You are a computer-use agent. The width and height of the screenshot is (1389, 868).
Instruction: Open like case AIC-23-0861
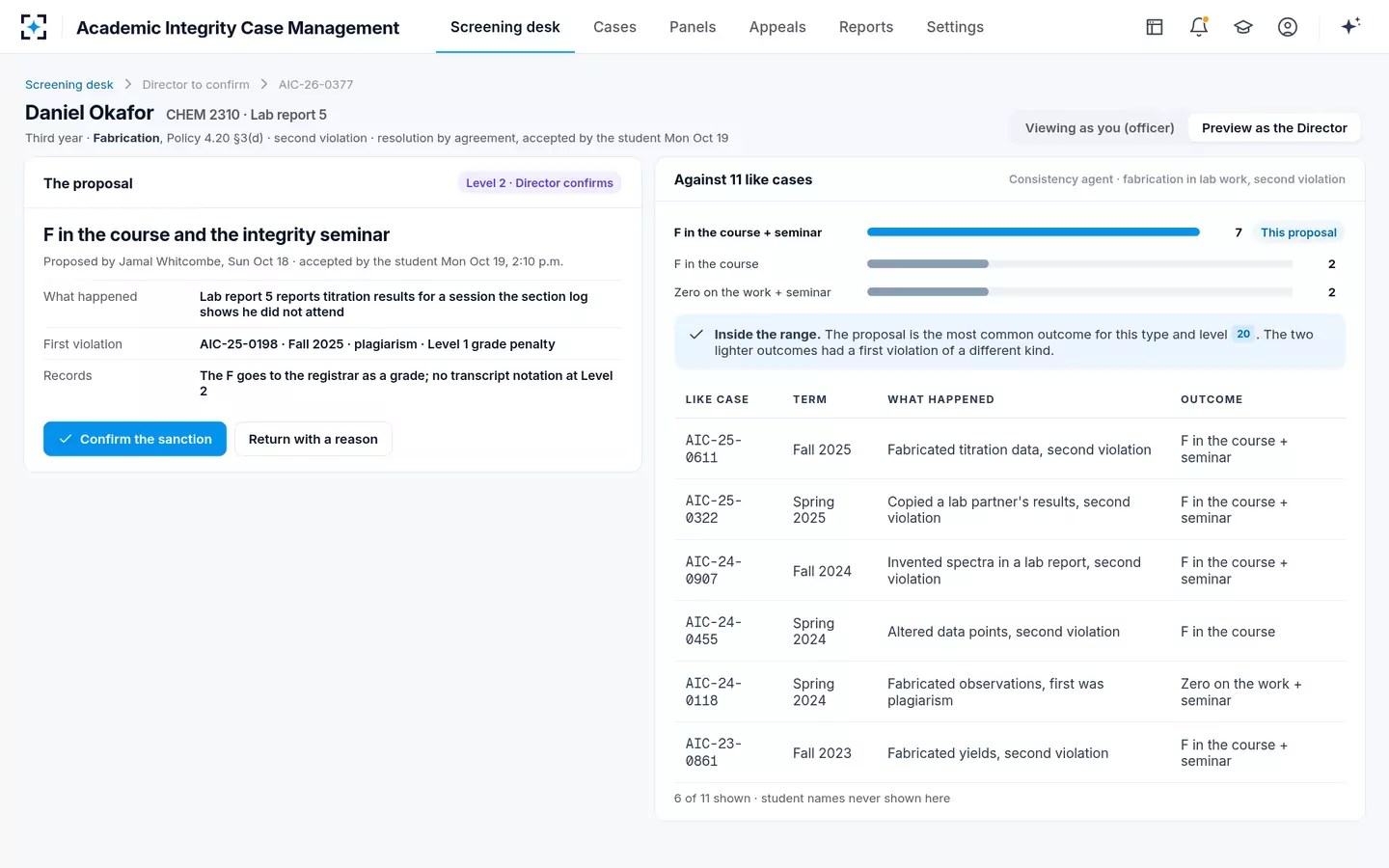[x=714, y=752]
